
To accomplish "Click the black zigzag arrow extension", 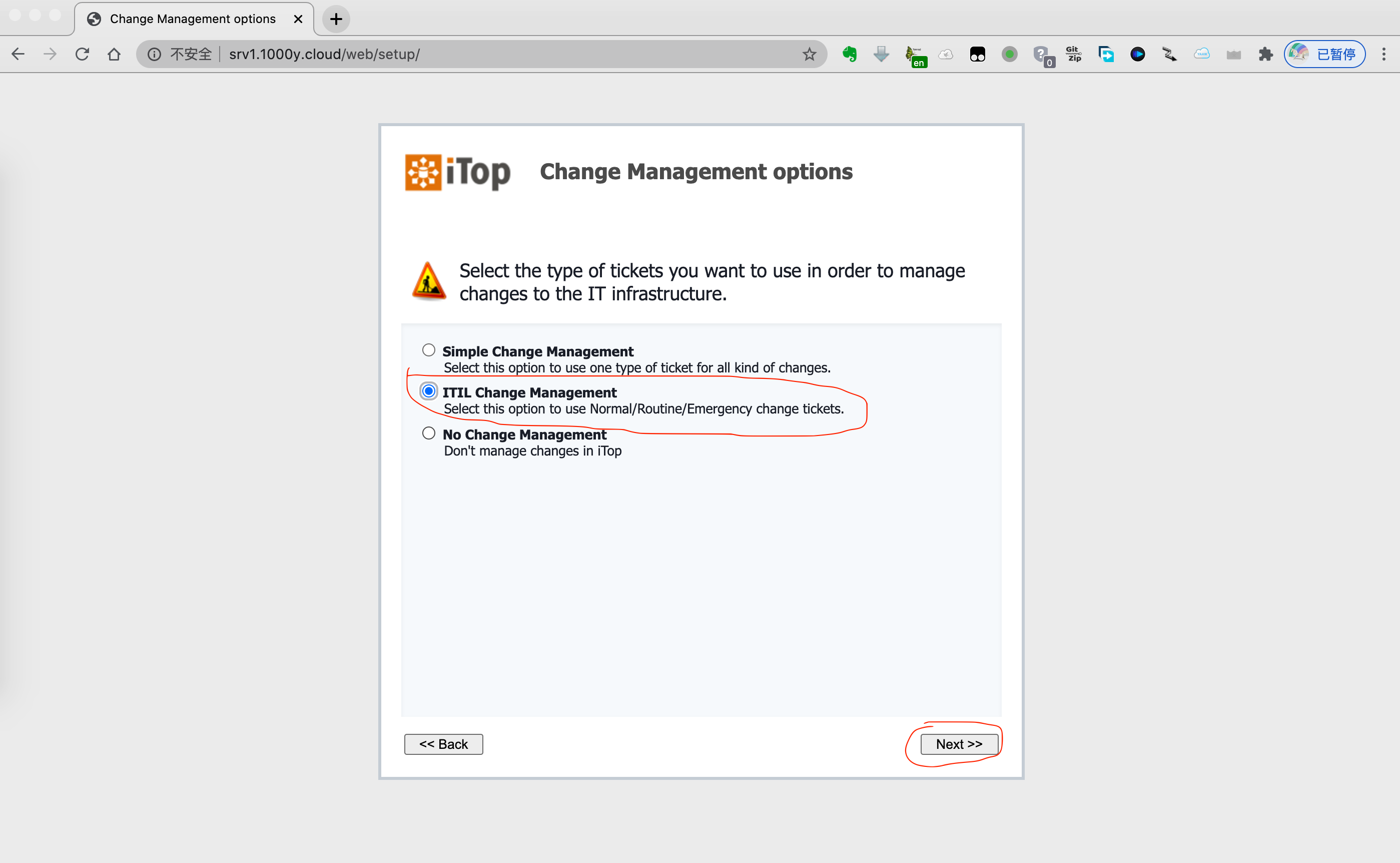I will click(1169, 54).
